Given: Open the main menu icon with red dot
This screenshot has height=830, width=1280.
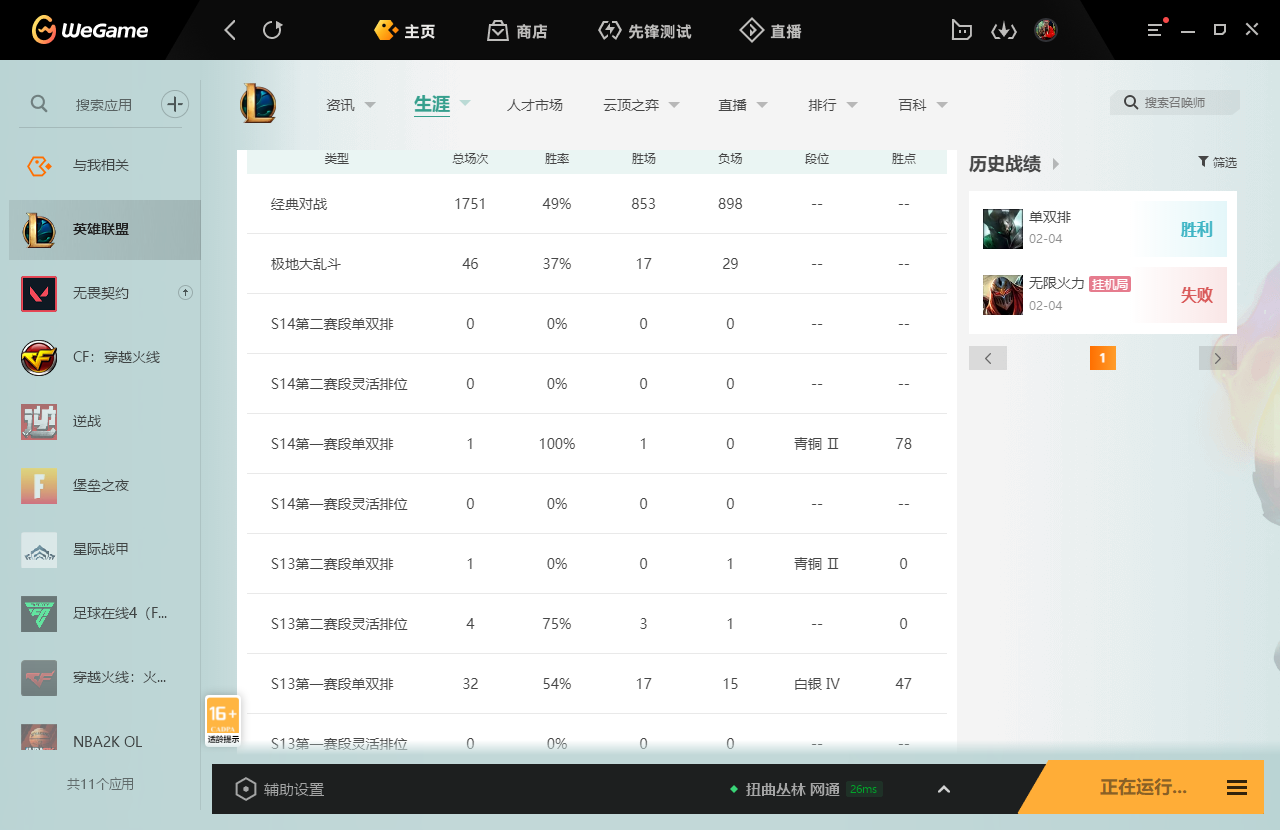Looking at the screenshot, I should coord(1156,29).
